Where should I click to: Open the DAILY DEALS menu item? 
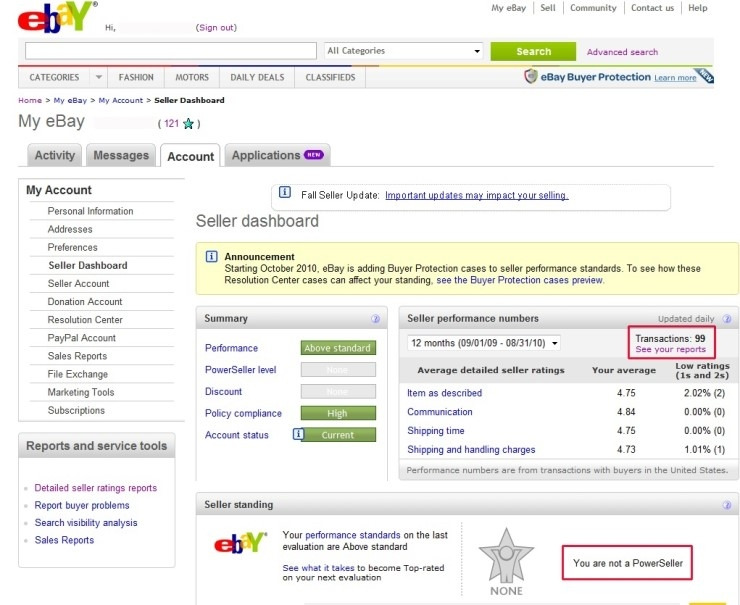coord(257,77)
